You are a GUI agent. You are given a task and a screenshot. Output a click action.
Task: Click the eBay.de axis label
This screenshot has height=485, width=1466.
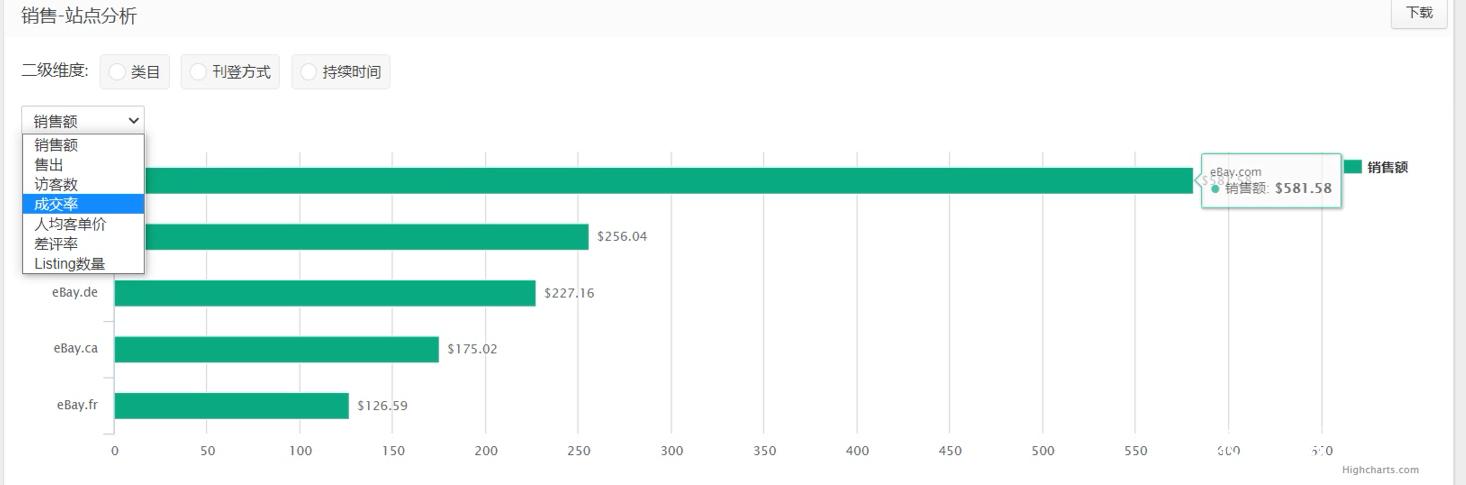(75, 293)
